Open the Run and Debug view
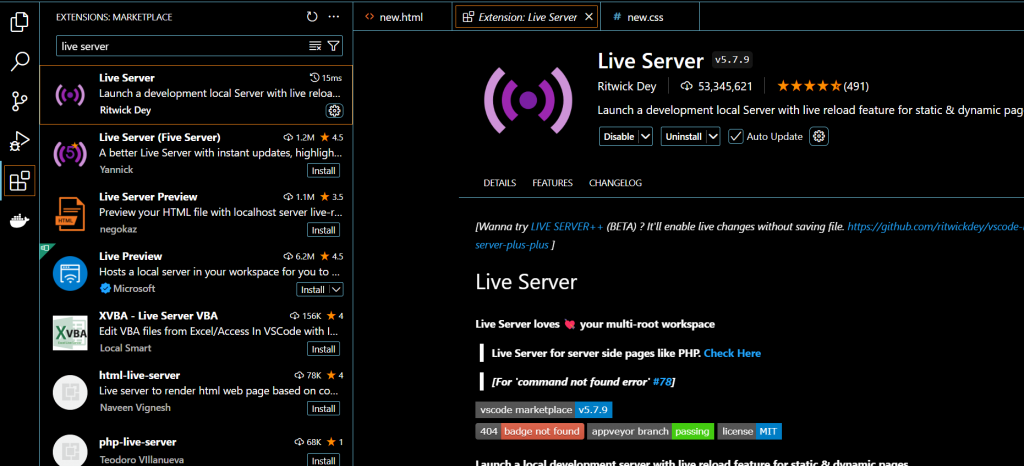Image resolution: width=1024 pixels, height=466 pixels. click(20, 141)
